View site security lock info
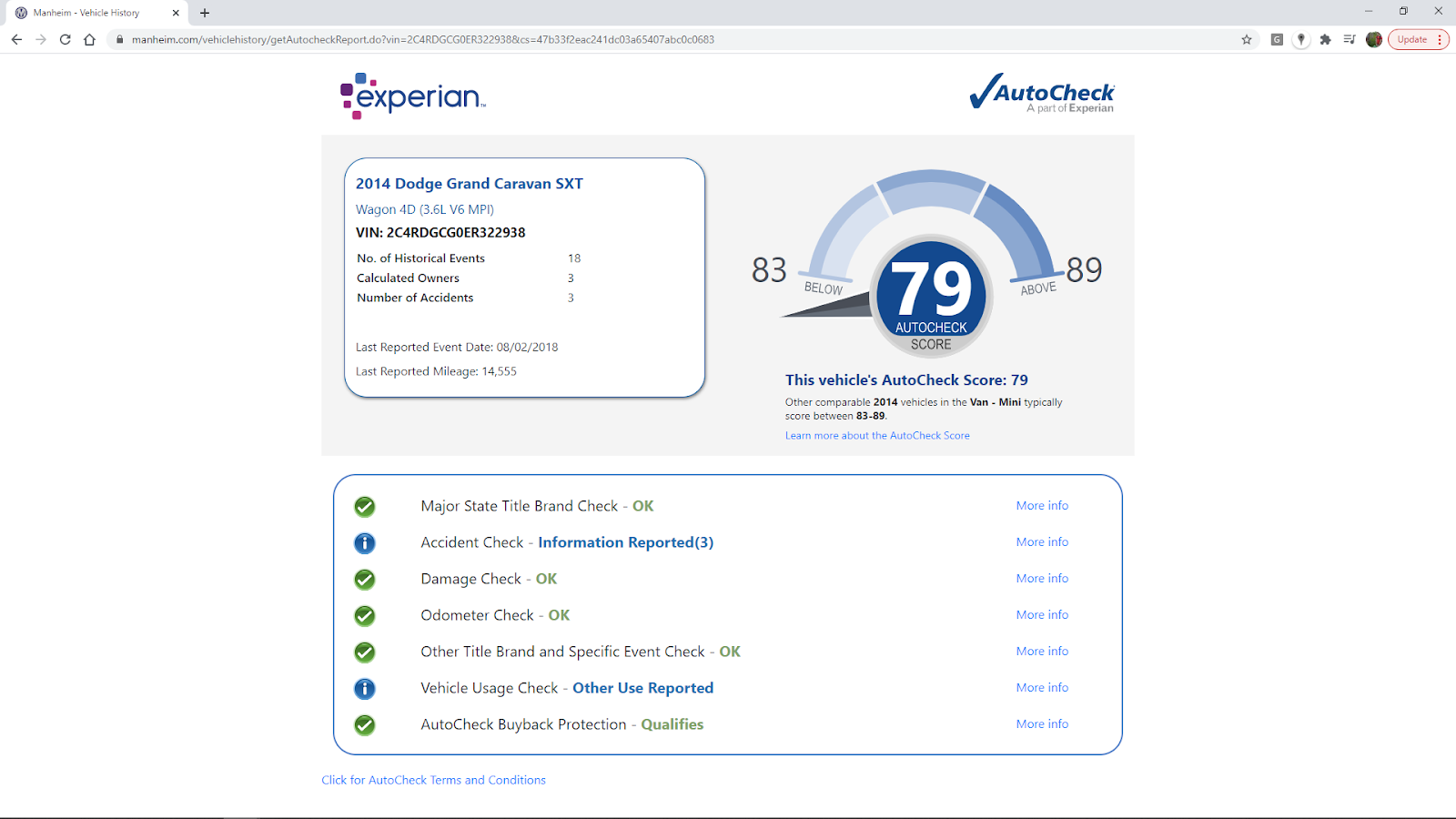This screenshot has height=819, width=1456. pyautogui.click(x=119, y=39)
